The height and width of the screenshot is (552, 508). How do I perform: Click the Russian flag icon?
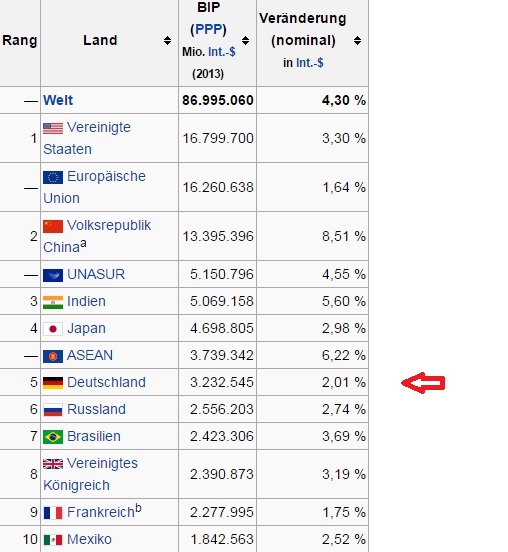53,410
